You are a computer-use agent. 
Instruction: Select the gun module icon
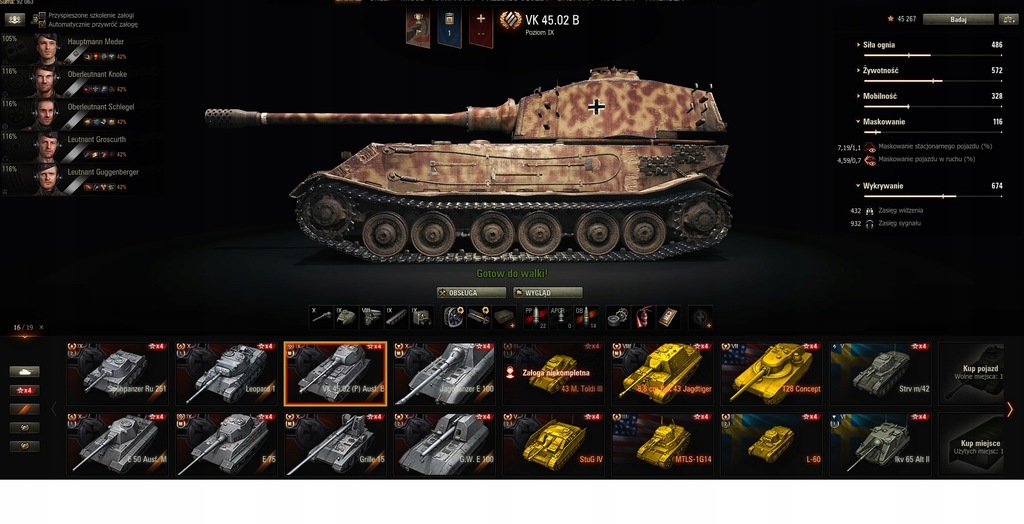(321, 317)
